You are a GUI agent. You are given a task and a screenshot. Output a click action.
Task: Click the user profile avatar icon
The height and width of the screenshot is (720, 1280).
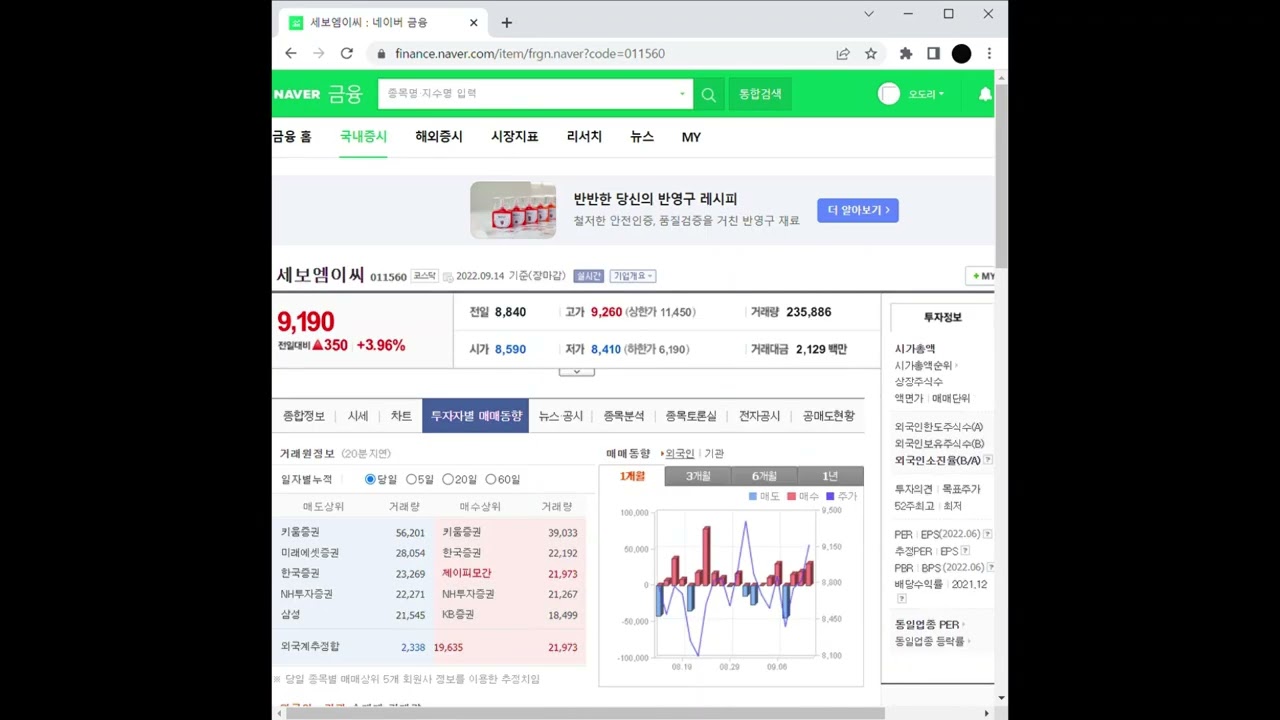coord(889,94)
